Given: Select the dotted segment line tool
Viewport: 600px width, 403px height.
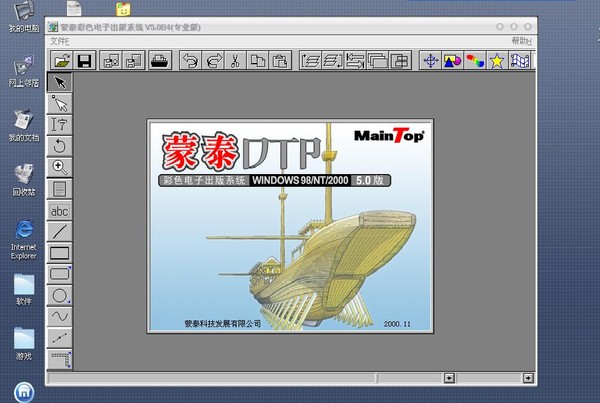Looking at the screenshot, I should (59, 338).
